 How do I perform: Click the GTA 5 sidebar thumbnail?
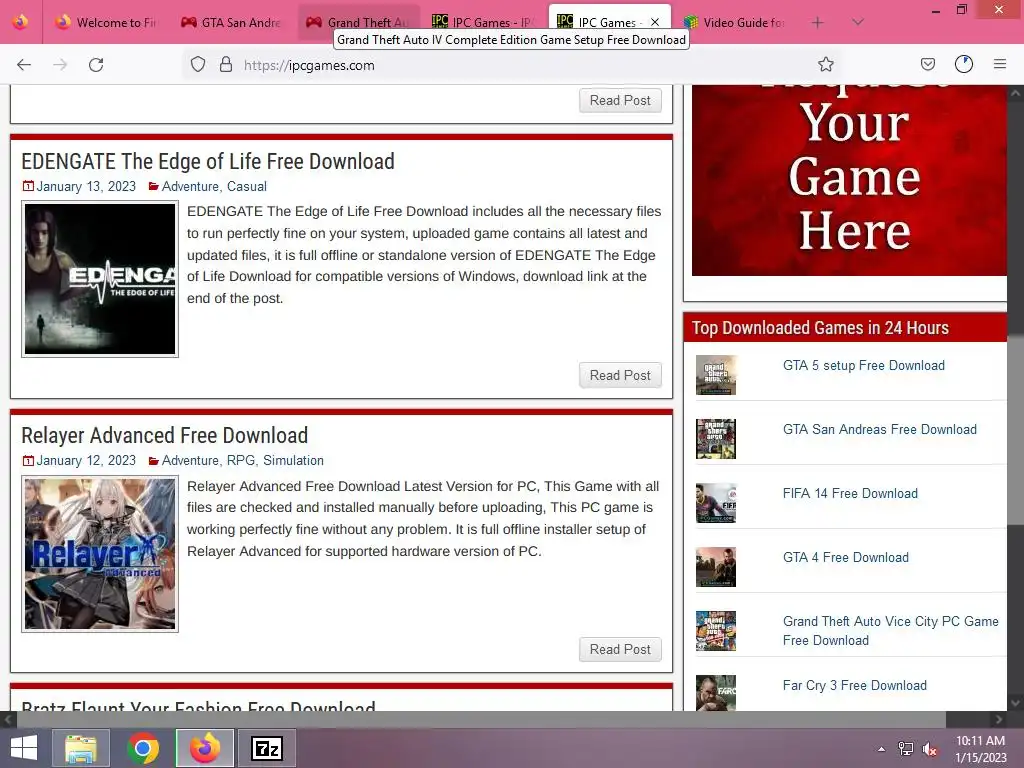716,375
